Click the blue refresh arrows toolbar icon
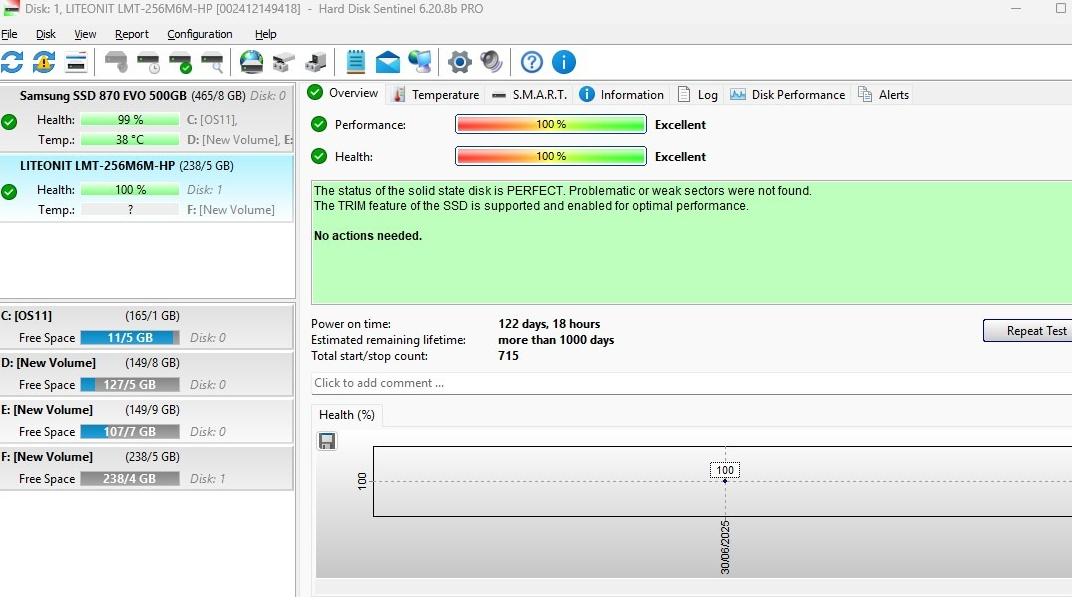Image resolution: width=1072 pixels, height=603 pixels. [12, 62]
